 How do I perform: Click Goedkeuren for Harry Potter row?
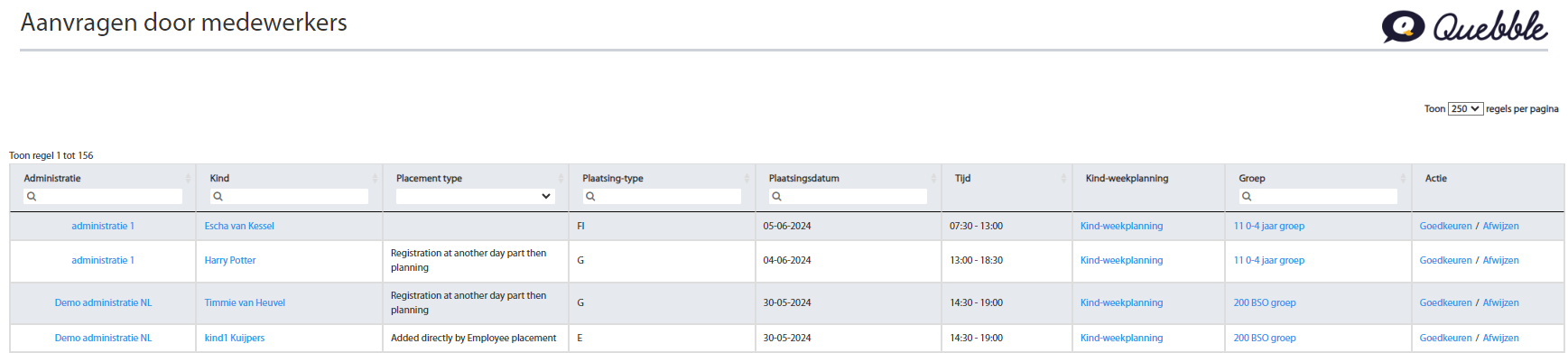point(1445,260)
